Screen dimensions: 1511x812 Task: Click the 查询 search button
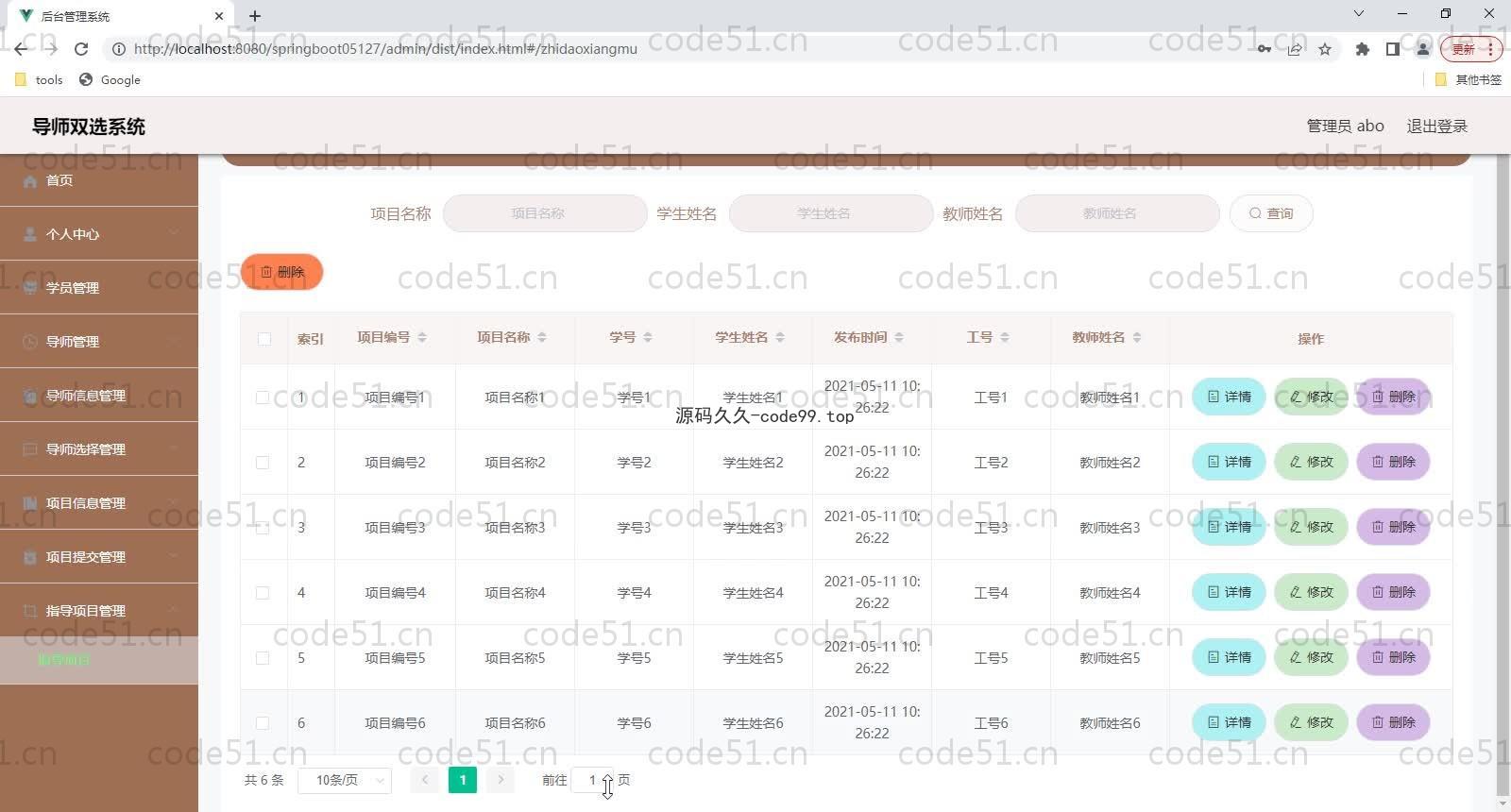[x=1271, y=213]
